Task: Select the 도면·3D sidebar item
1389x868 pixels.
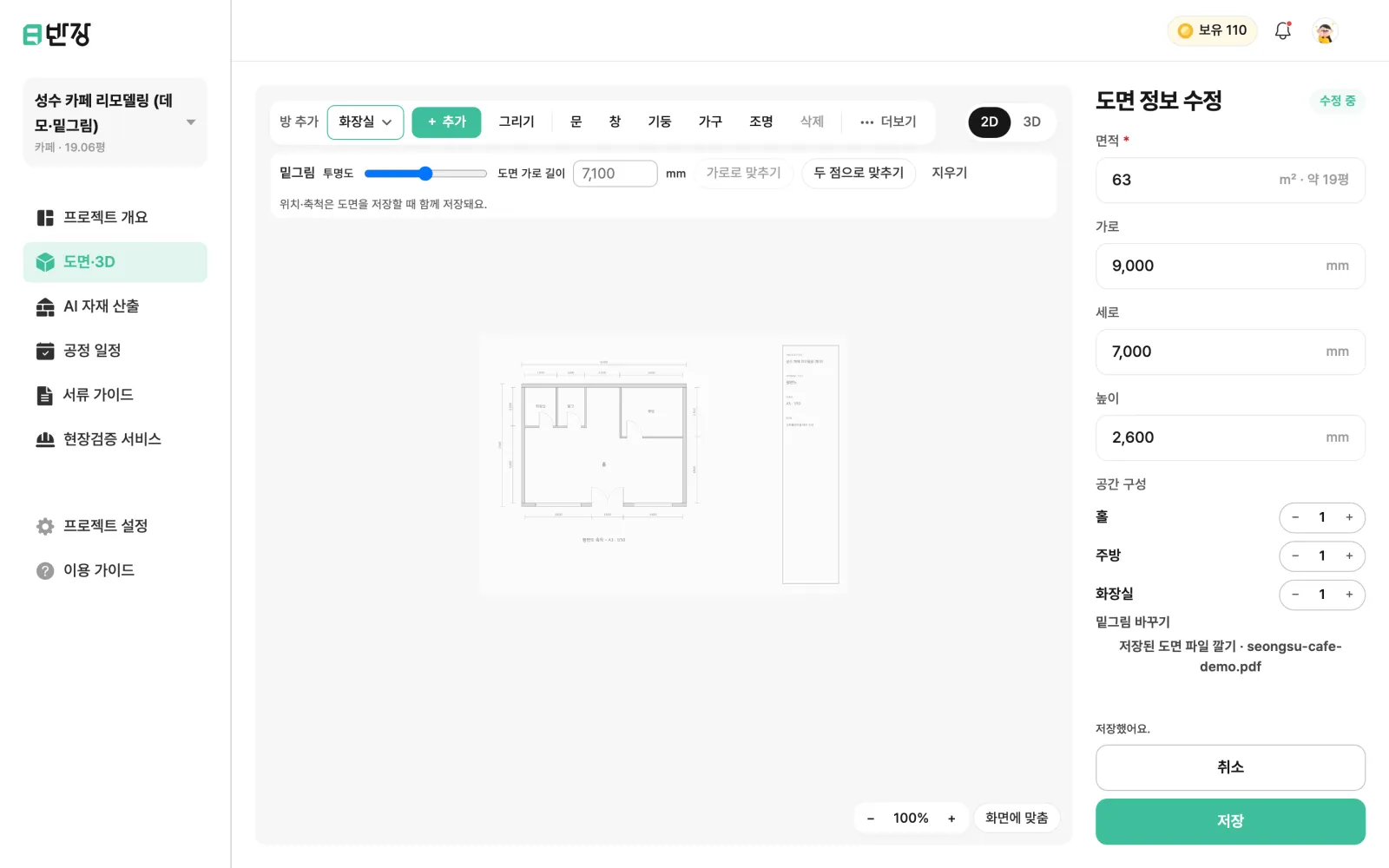Action: 115,261
